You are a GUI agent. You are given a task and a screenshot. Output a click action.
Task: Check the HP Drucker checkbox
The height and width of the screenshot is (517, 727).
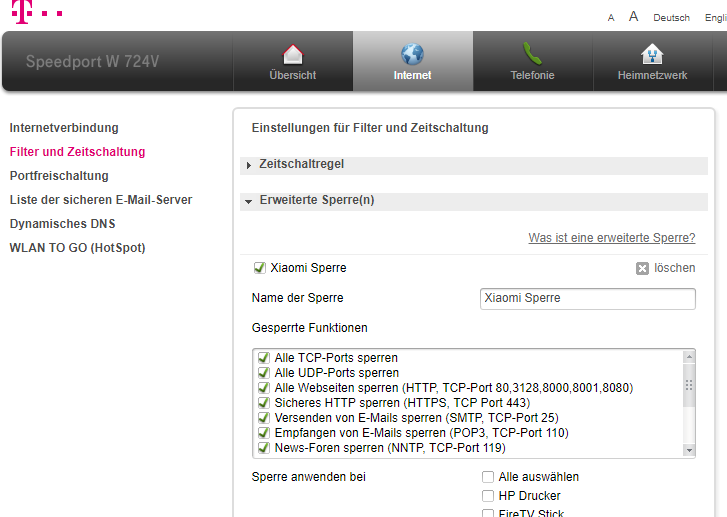[x=488, y=496]
